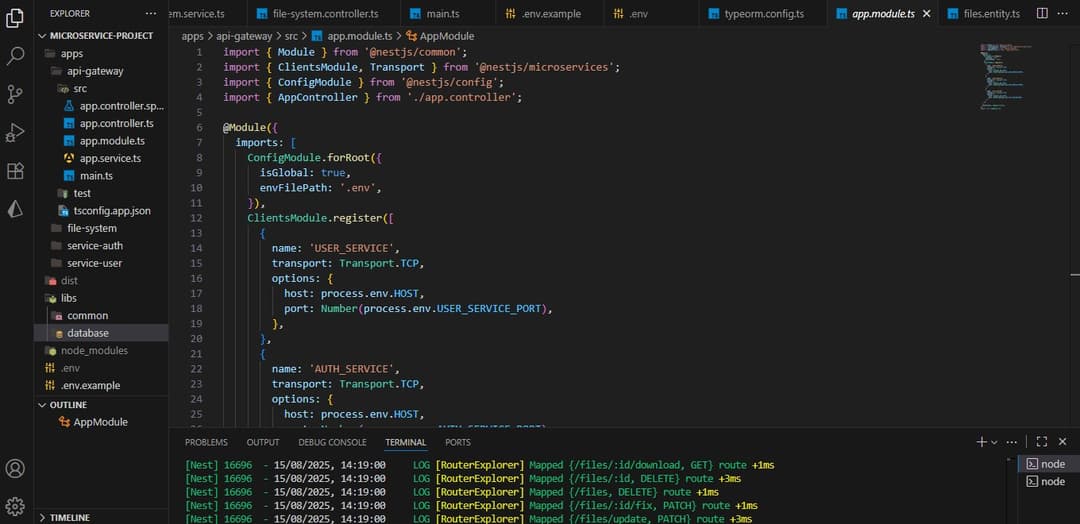Click the src breadcrumb segment

[291, 36]
